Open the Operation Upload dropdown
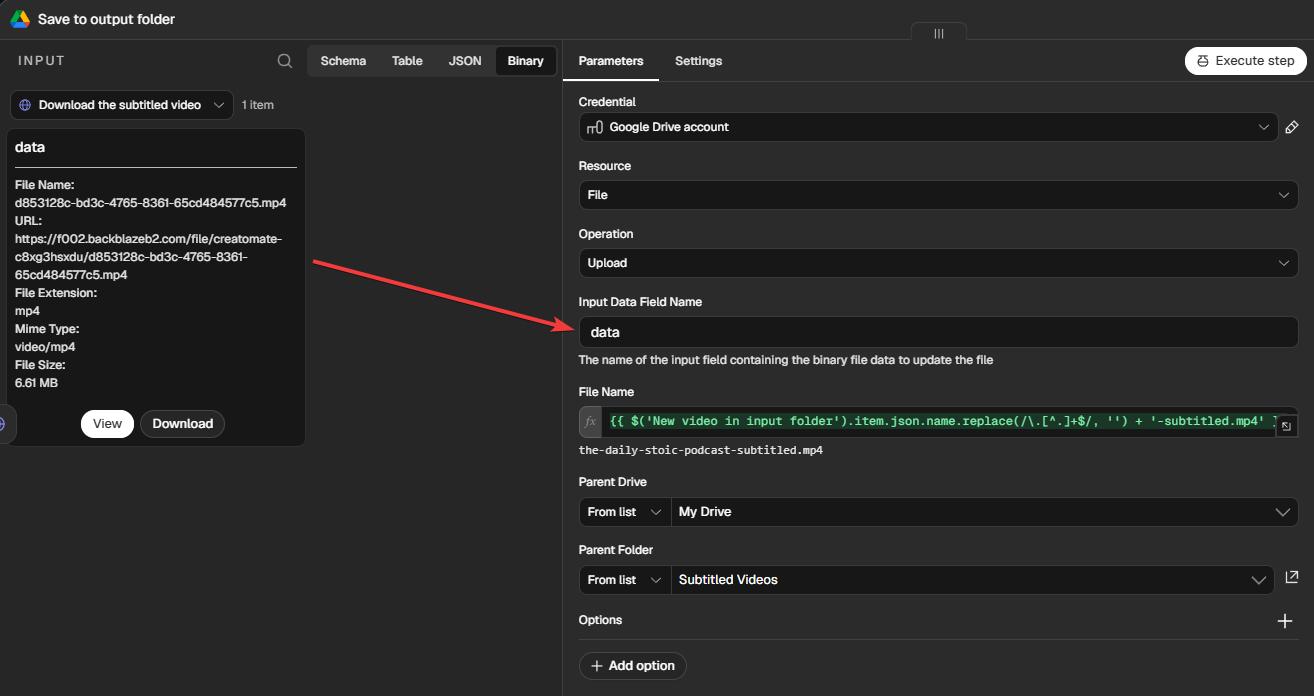This screenshot has height=696, width=1314. (x=938, y=263)
